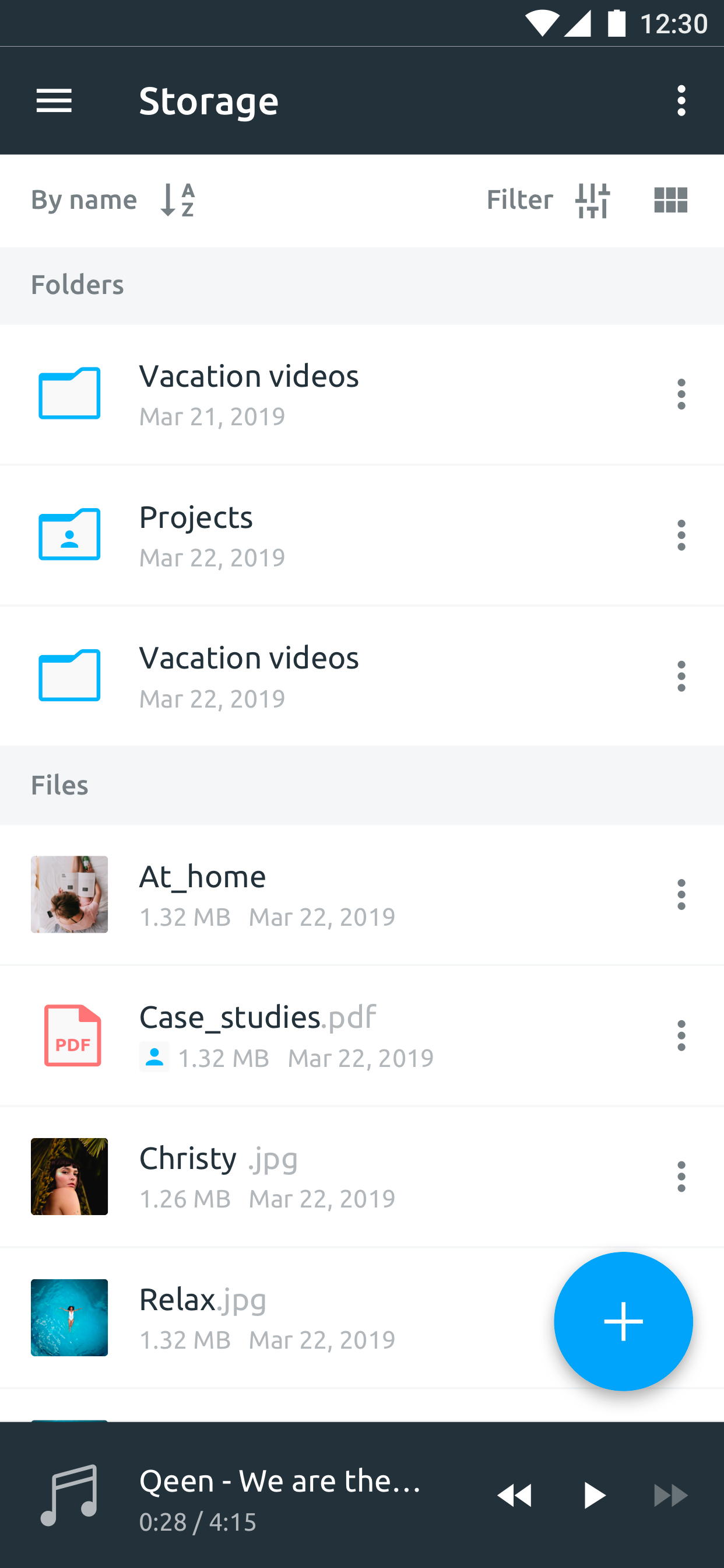Switch to grid view layout
The height and width of the screenshot is (1568, 724).
pyautogui.click(x=670, y=199)
